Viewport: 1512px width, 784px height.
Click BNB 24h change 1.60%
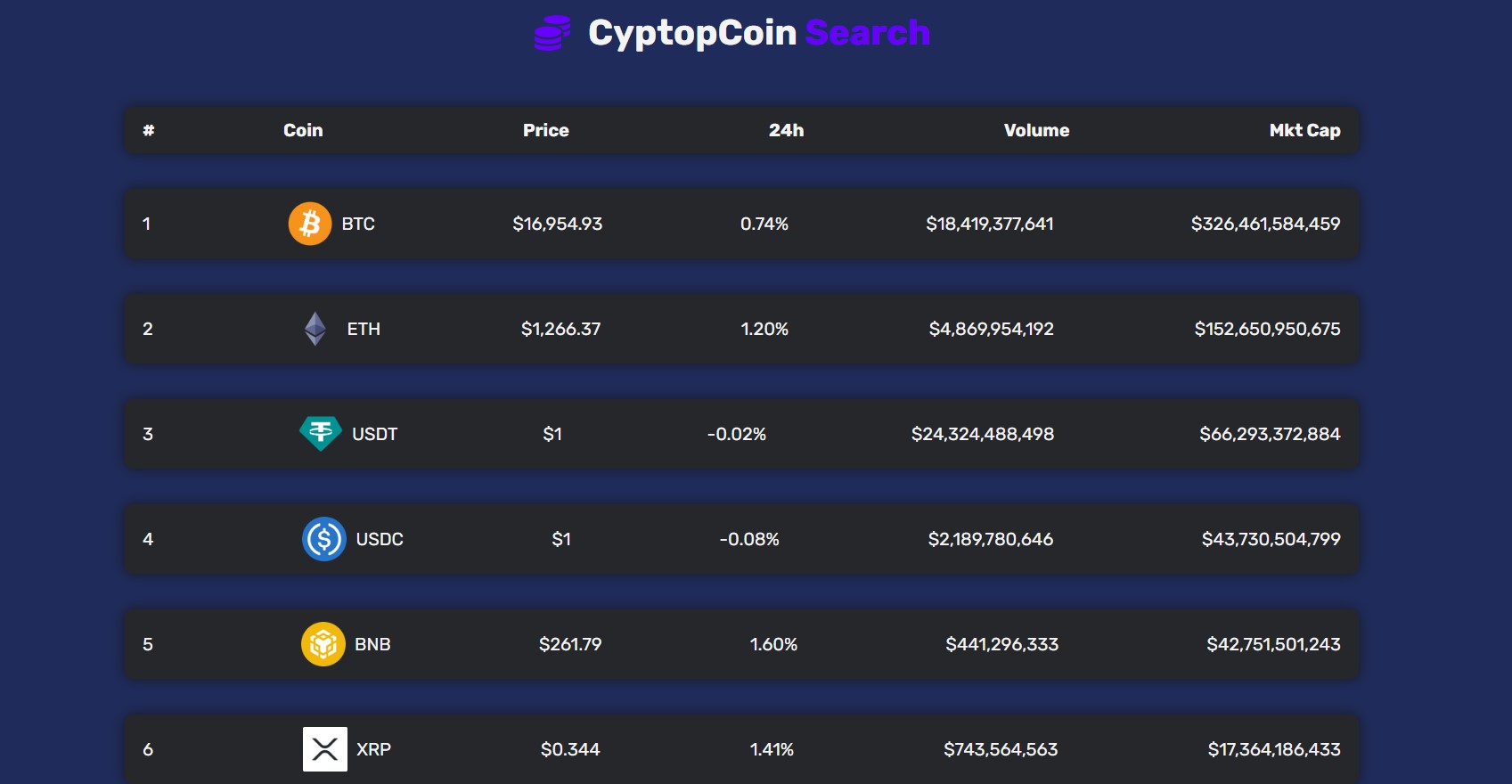pos(773,644)
